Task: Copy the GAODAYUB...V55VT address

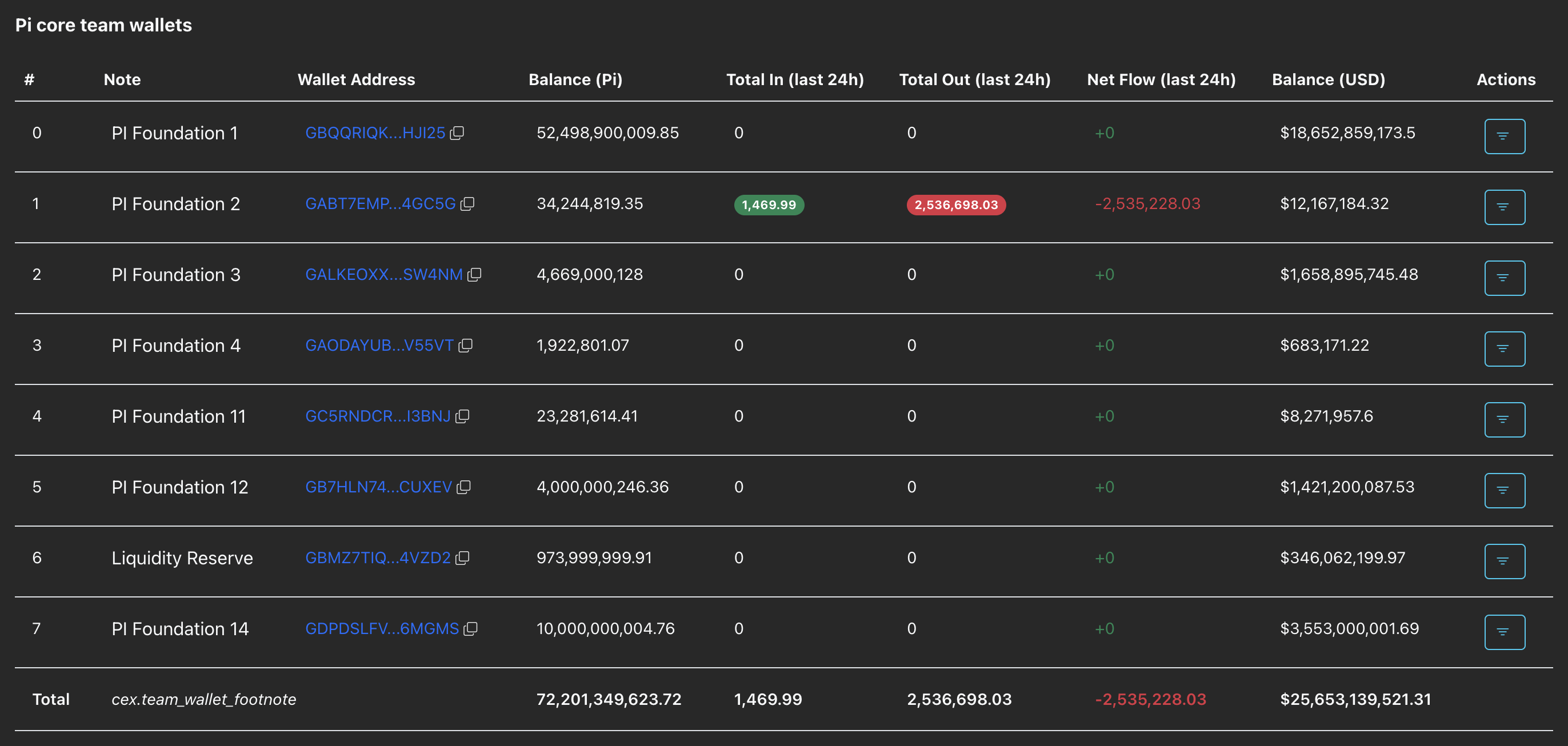Action: tap(465, 346)
